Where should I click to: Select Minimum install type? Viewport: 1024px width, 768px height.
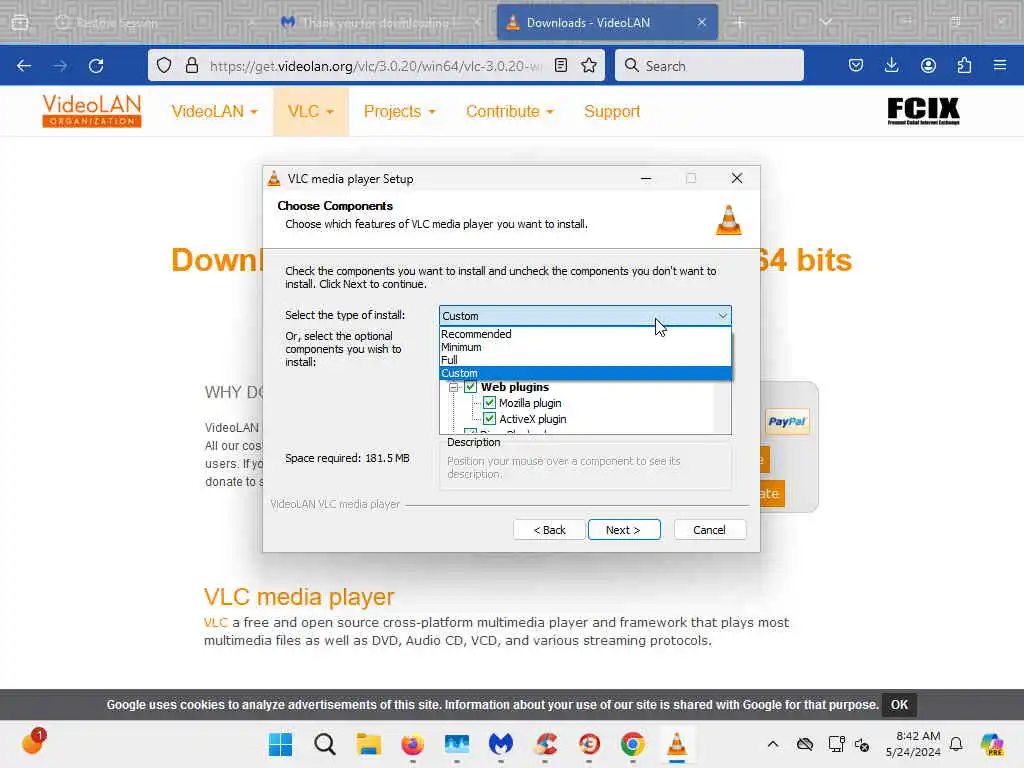585,347
